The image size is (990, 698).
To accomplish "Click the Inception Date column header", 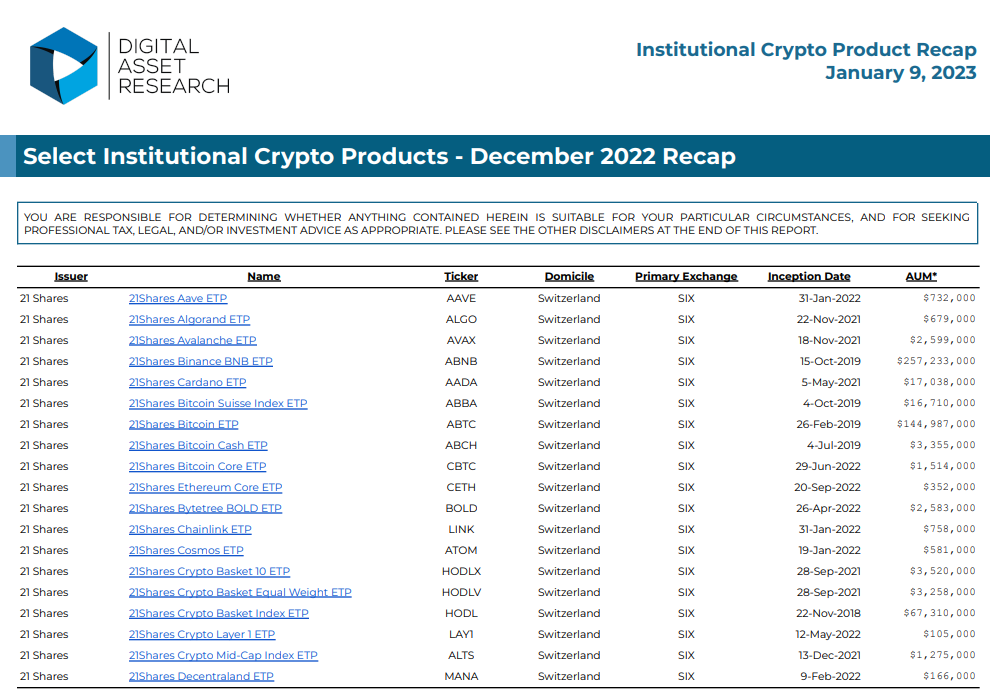I will pos(809,276).
